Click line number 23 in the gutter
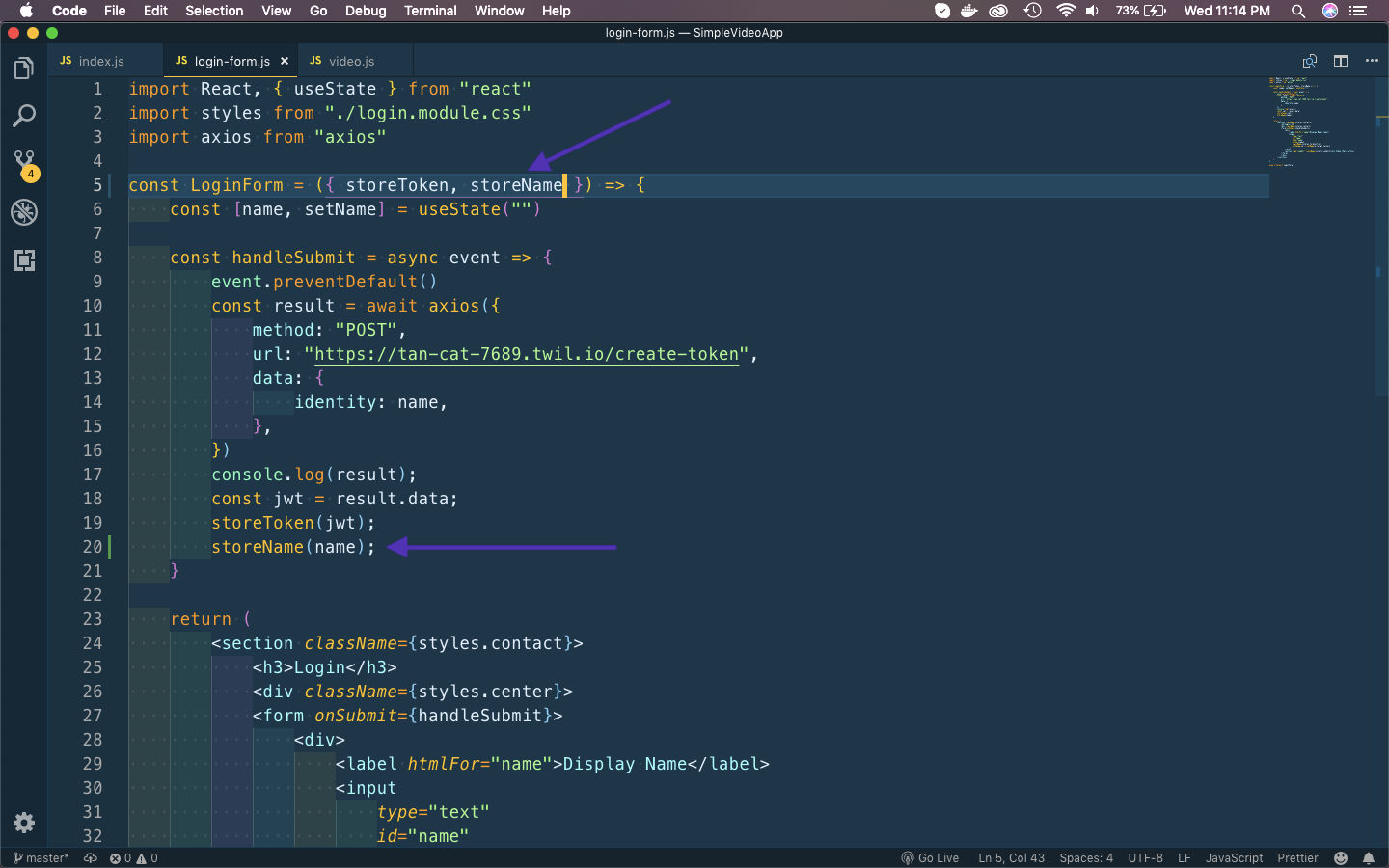 pyautogui.click(x=93, y=619)
